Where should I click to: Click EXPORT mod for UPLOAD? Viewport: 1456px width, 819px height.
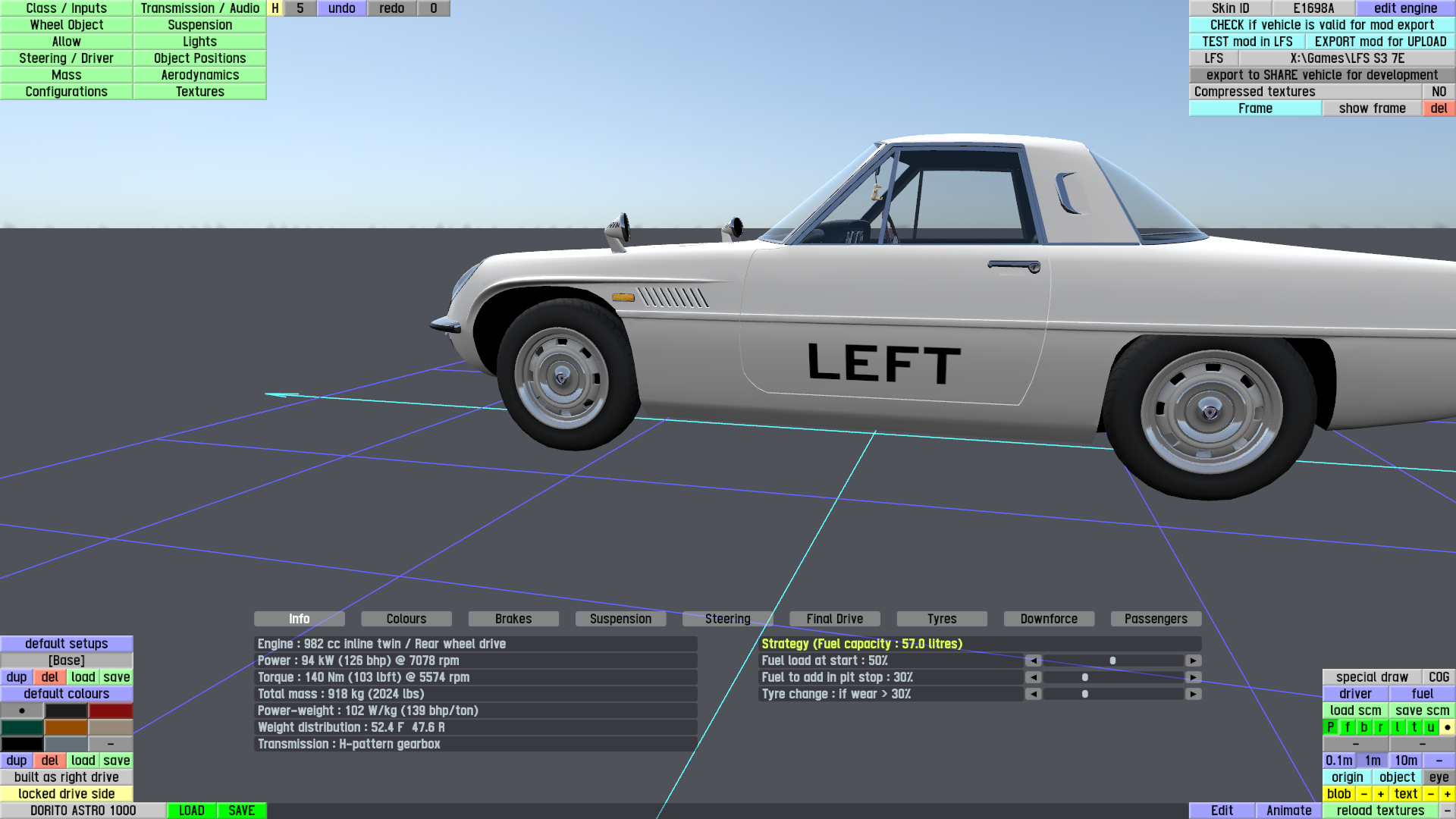point(1380,42)
